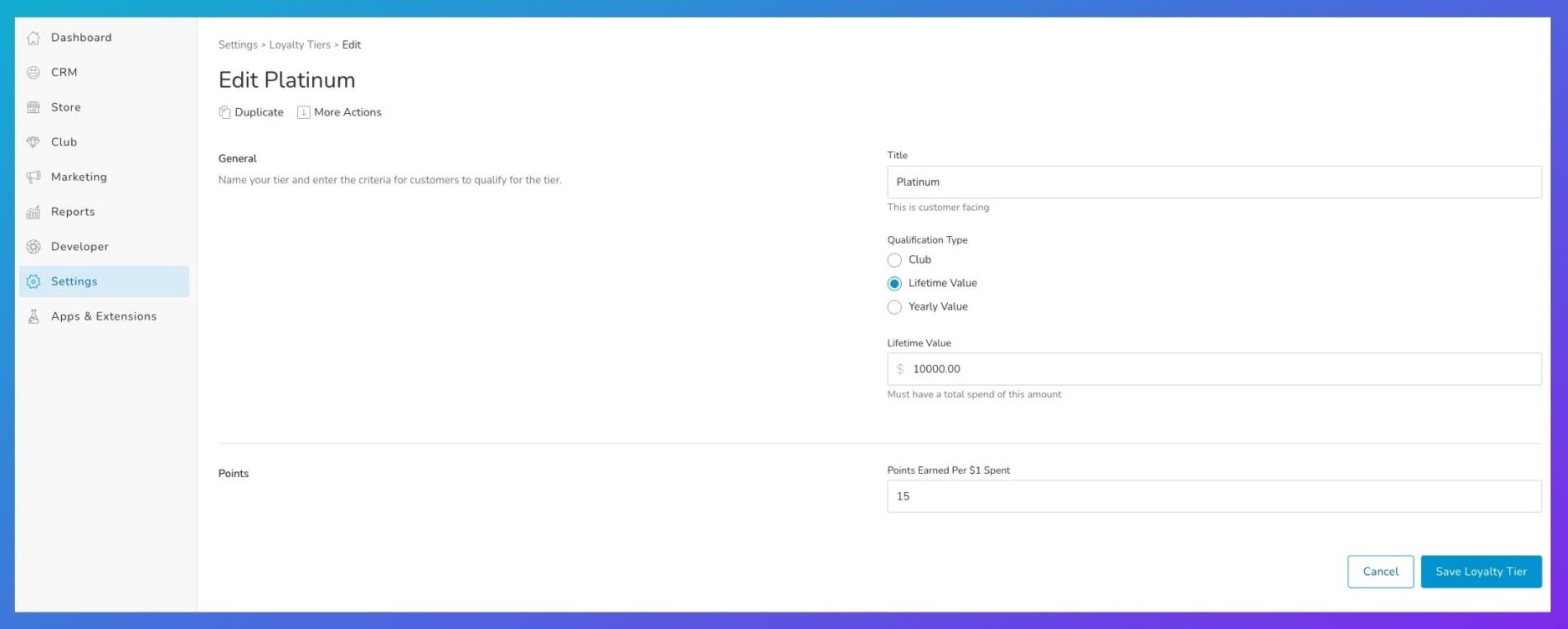Click the Settings label in sidebar
The height and width of the screenshot is (629, 1568).
[74, 281]
